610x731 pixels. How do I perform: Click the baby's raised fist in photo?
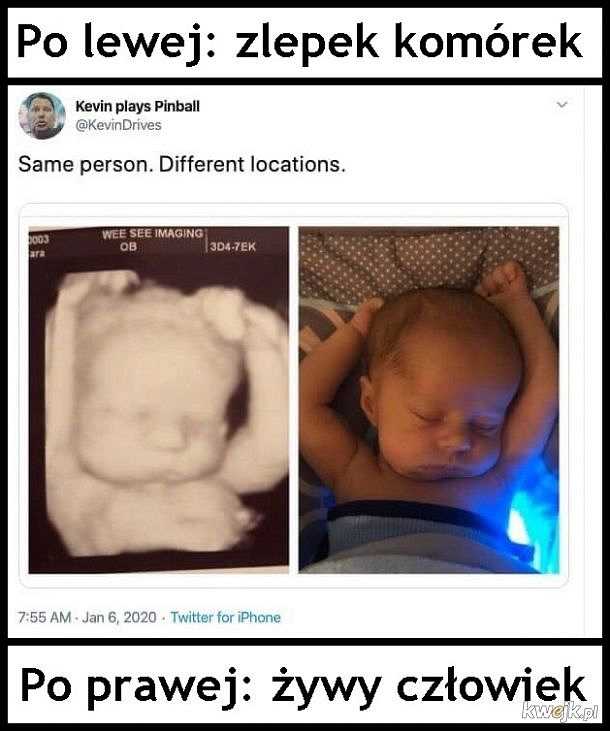point(503,280)
